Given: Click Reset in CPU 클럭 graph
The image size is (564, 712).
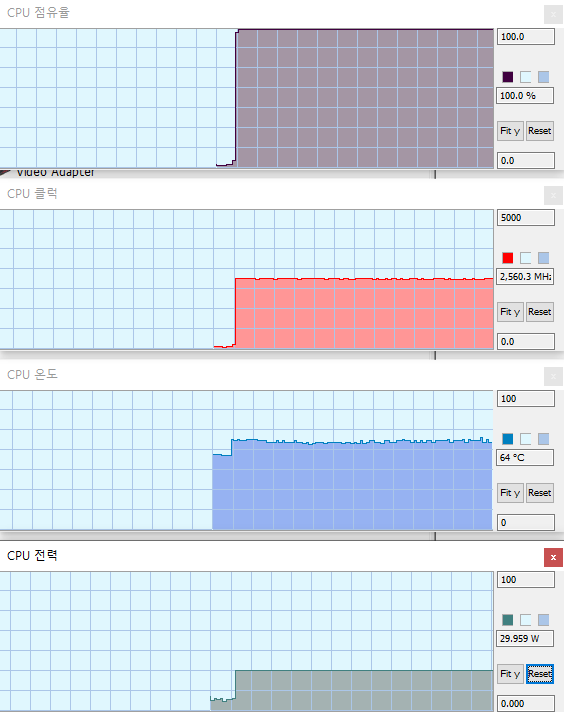Looking at the screenshot, I should [x=540, y=312].
